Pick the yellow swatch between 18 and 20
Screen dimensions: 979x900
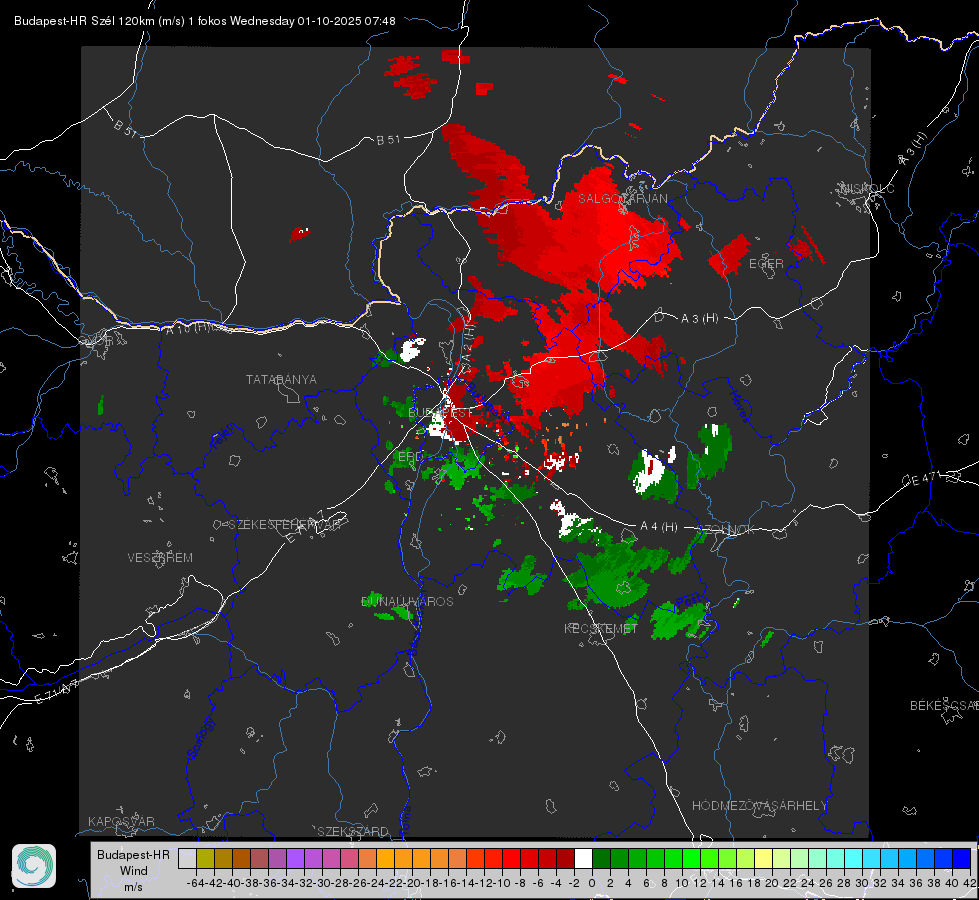pos(763,858)
